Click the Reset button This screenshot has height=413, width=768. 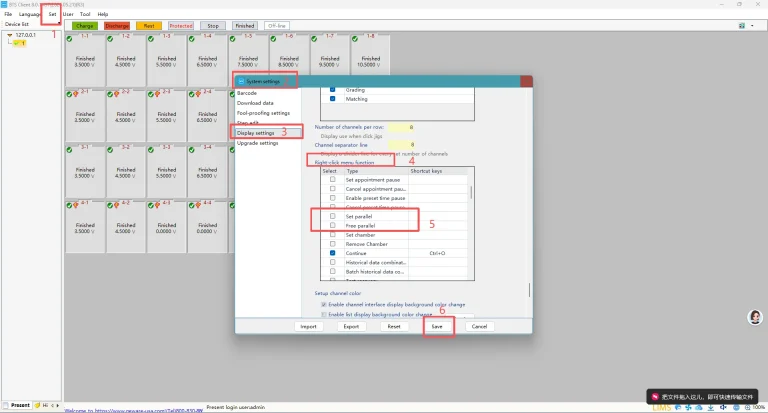[x=394, y=326]
